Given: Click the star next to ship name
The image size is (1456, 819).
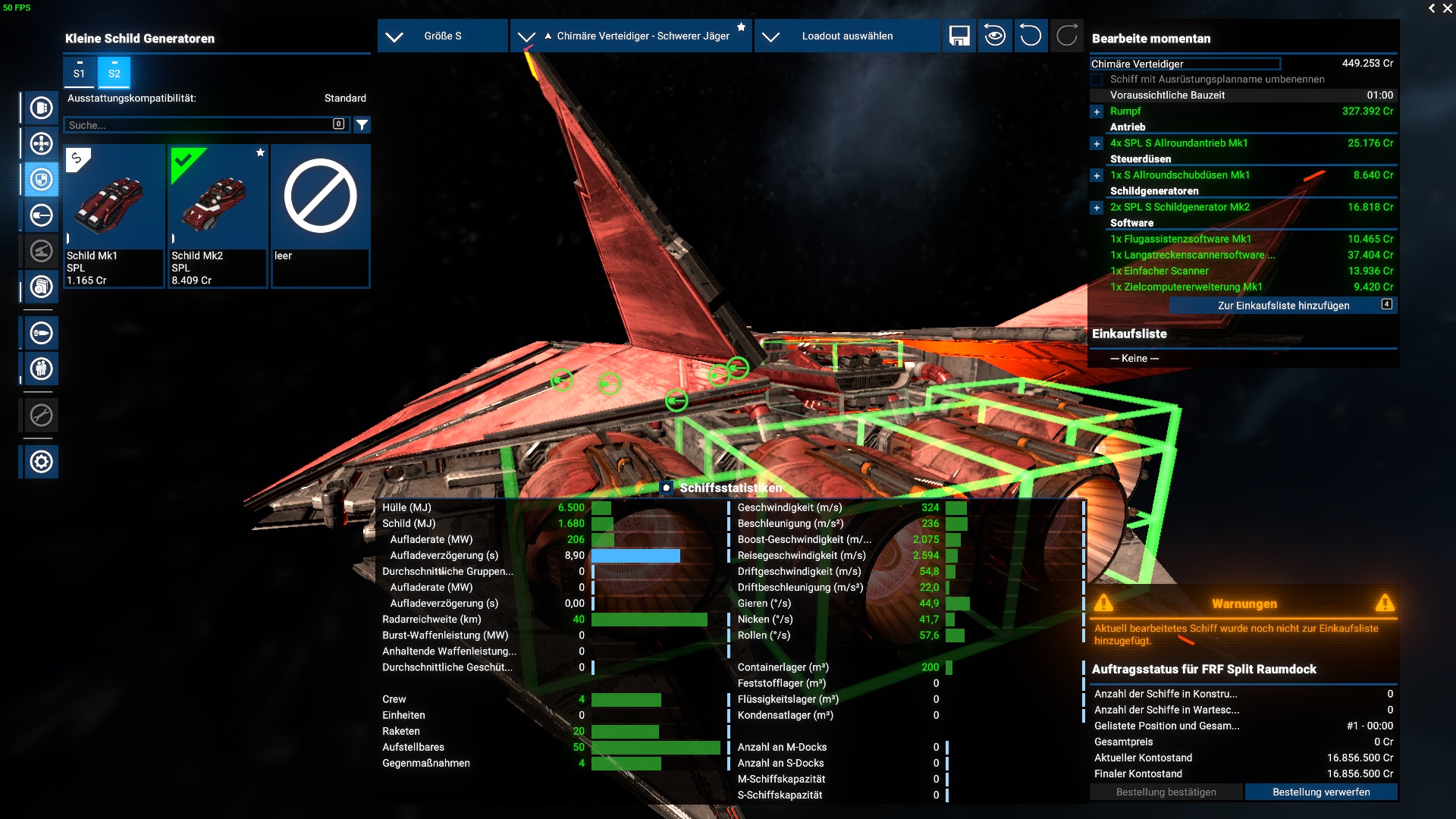Looking at the screenshot, I should click(741, 27).
